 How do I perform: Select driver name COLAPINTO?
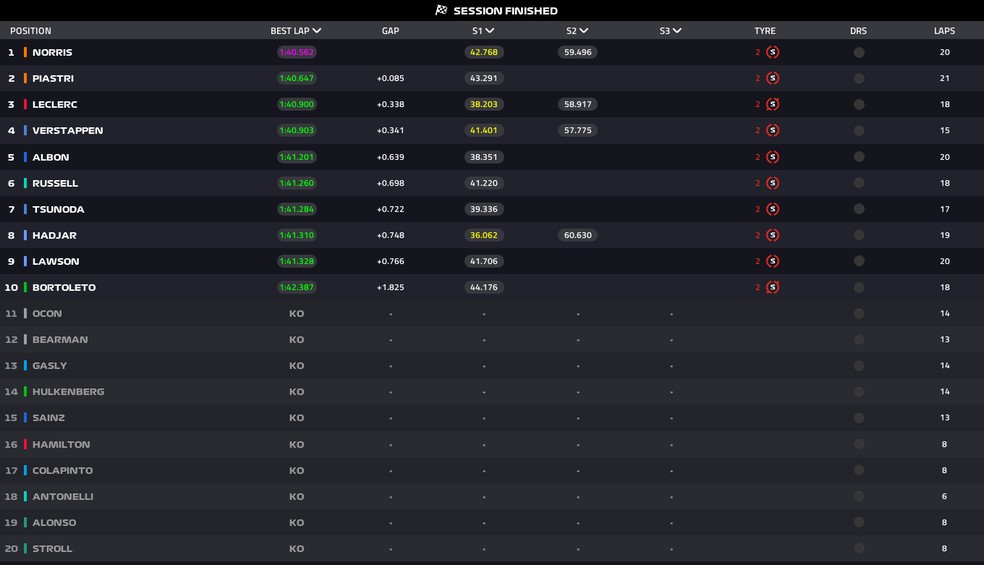62,470
